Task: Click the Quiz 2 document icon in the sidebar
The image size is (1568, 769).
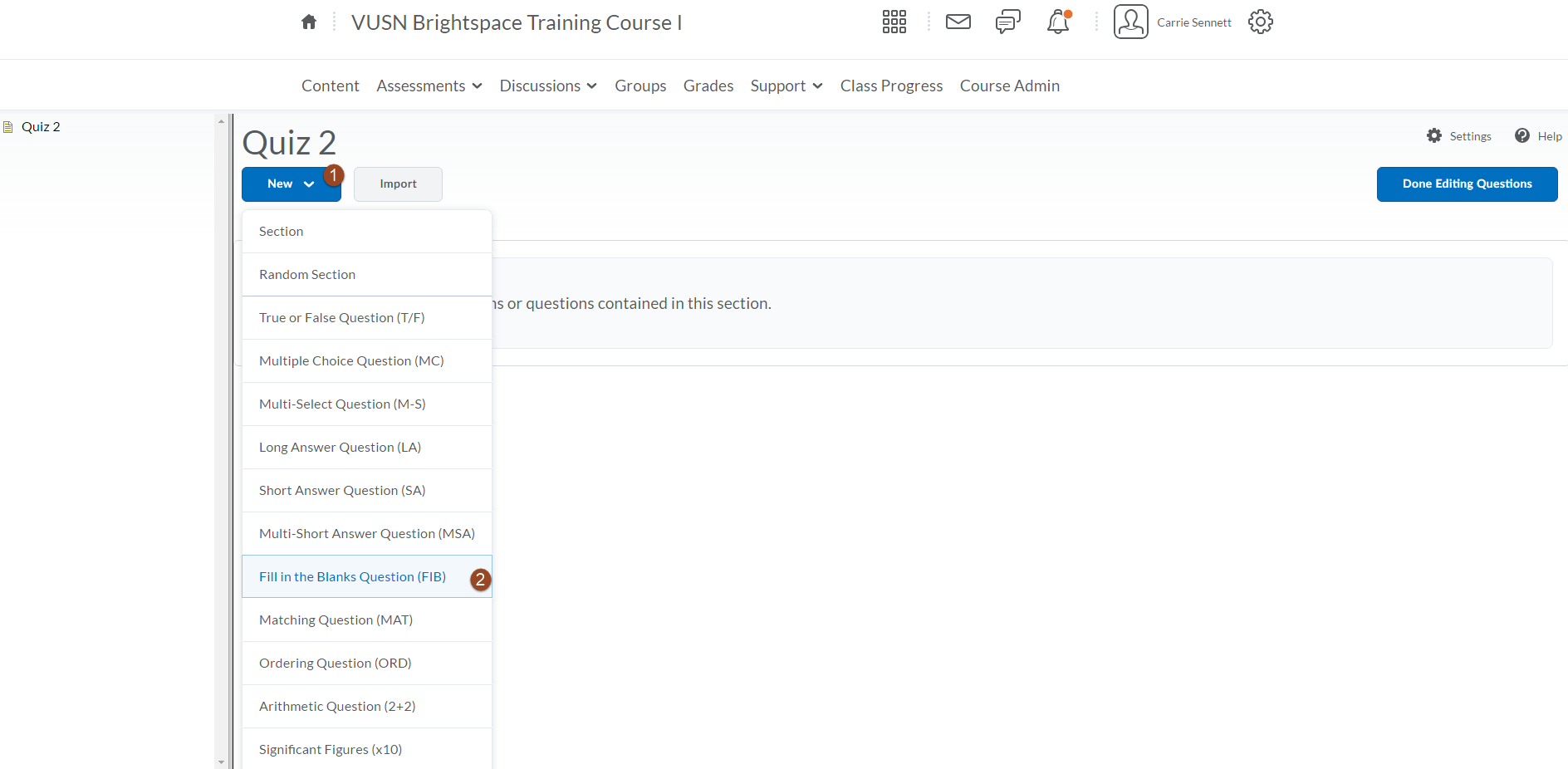Action: [x=8, y=127]
